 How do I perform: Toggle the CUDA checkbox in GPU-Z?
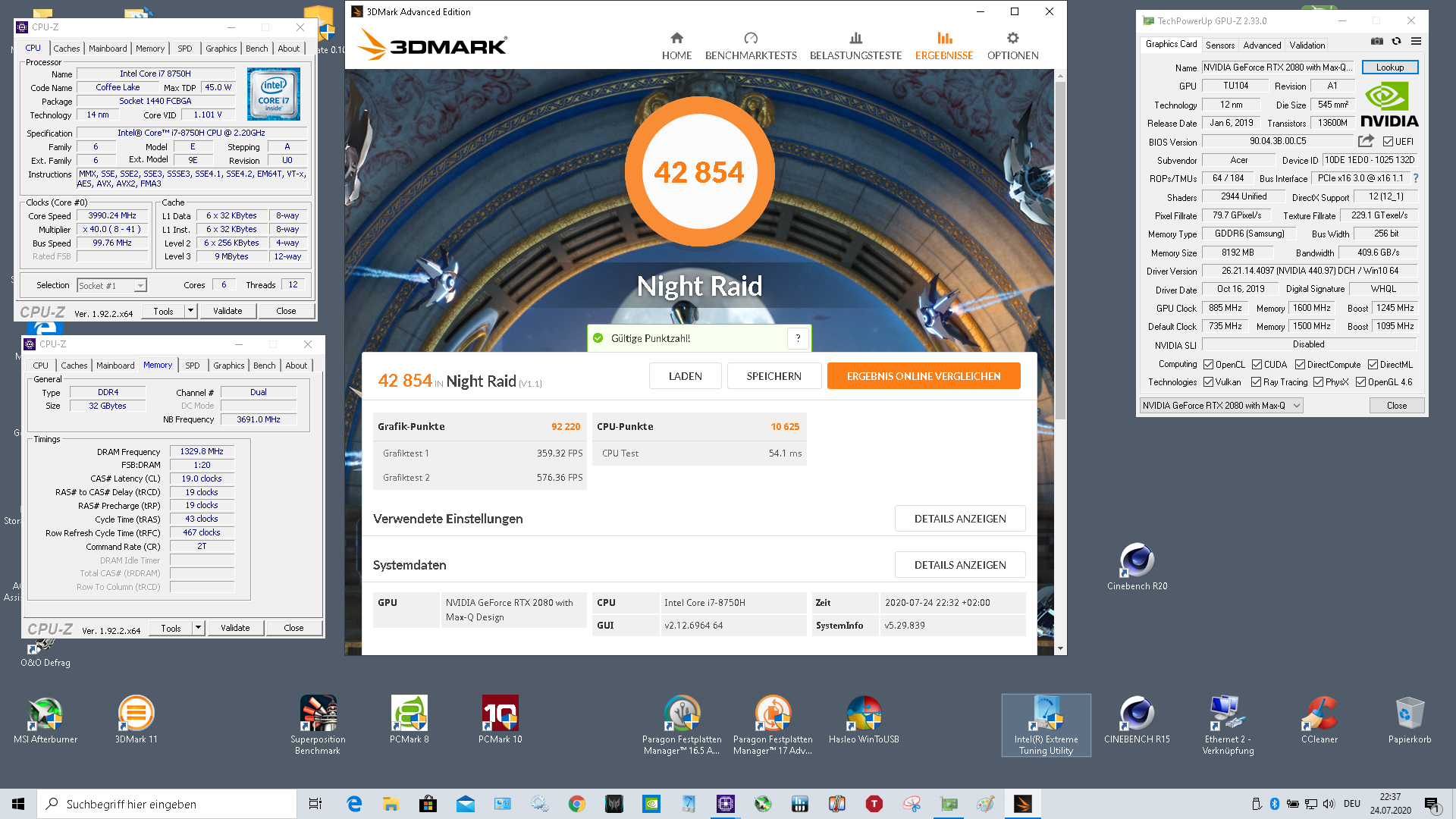(1257, 365)
